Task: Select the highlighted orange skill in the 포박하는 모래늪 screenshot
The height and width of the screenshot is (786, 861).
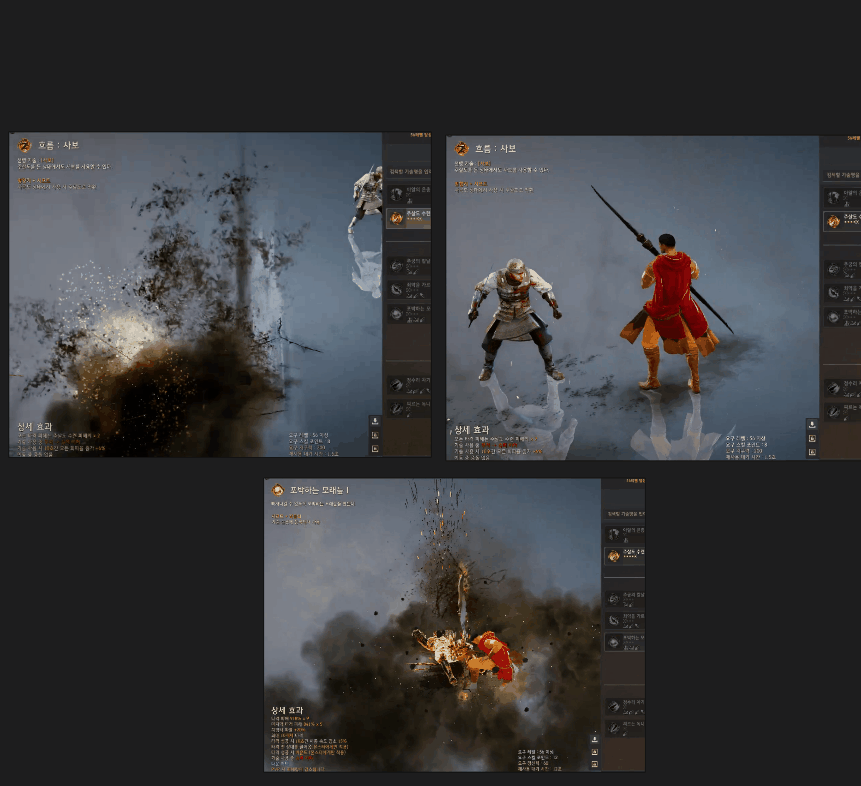Action: (625, 556)
